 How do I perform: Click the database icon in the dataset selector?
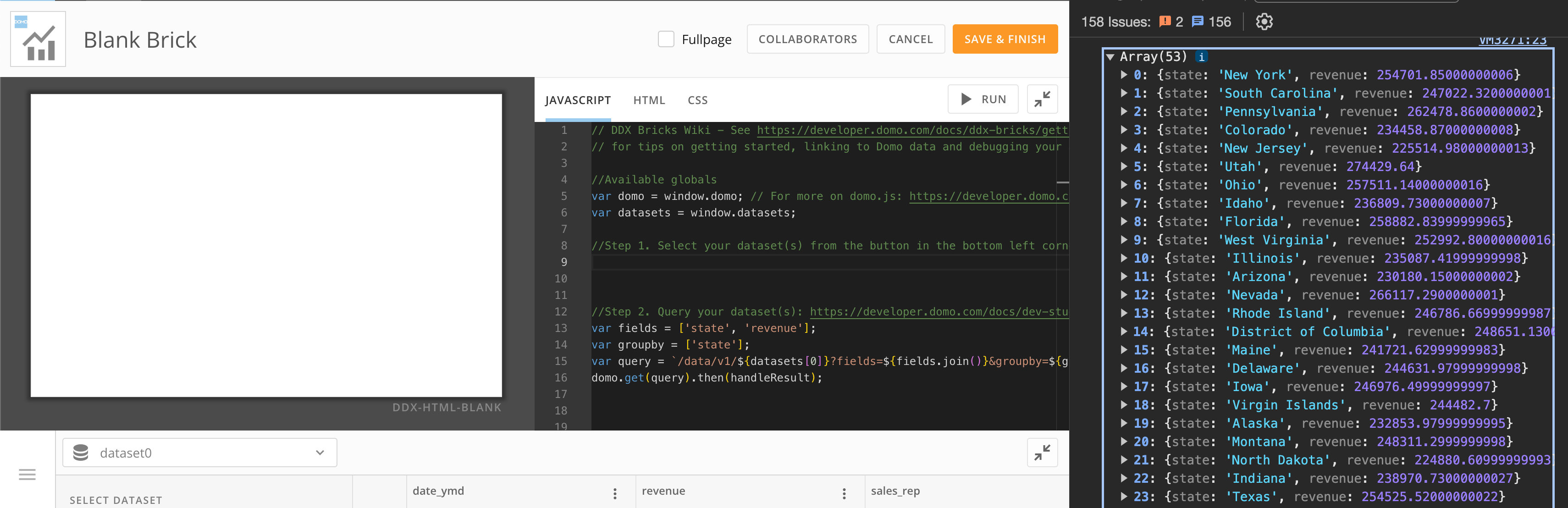(81, 453)
